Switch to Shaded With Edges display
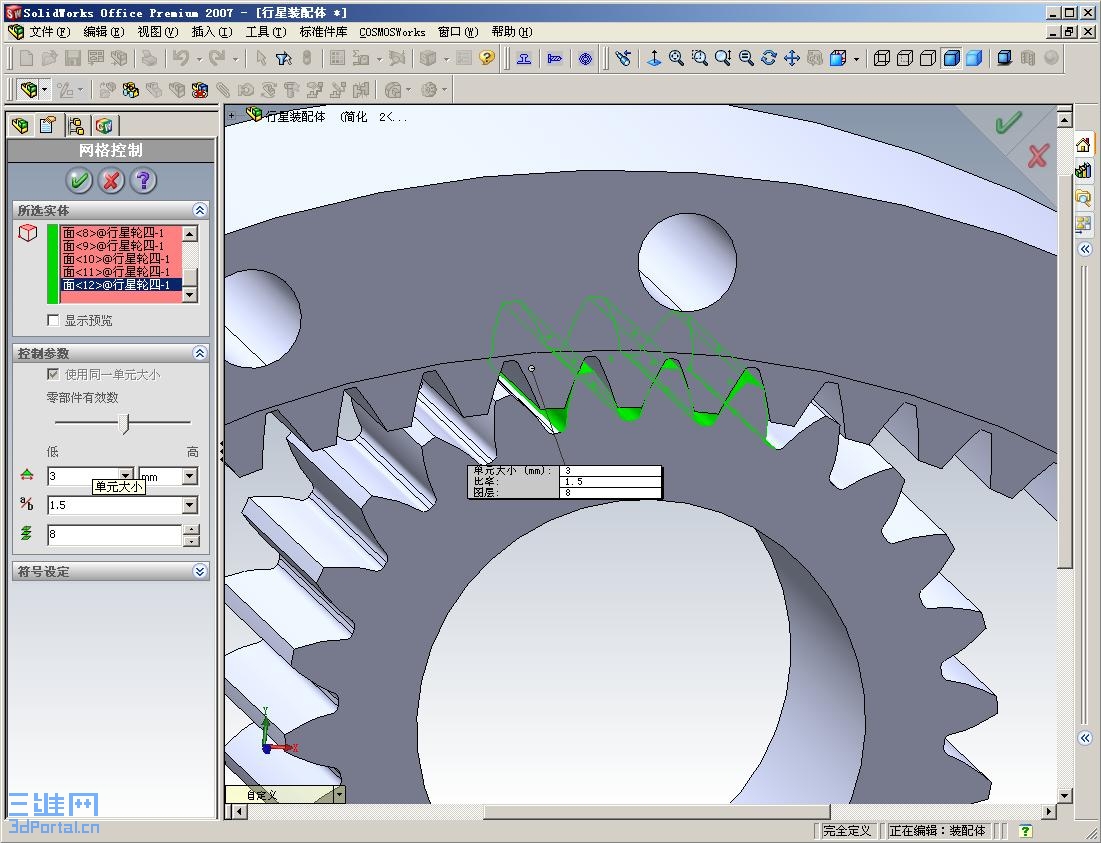Image resolution: width=1101 pixels, height=843 pixels. tap(951, 58)
